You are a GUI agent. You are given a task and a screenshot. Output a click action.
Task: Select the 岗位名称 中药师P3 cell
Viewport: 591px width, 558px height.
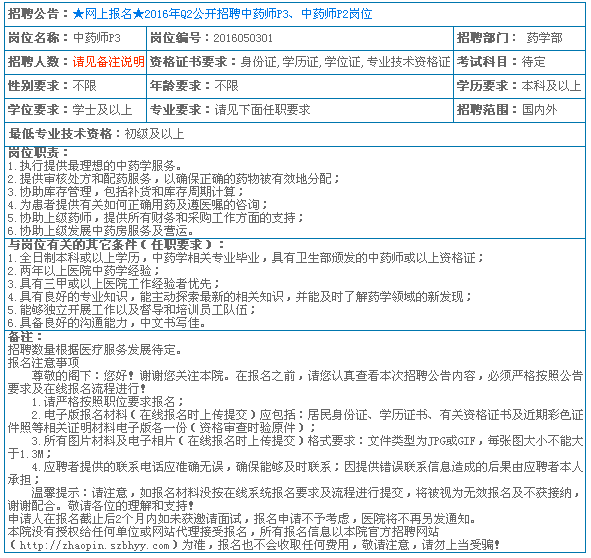coord(75,38)
